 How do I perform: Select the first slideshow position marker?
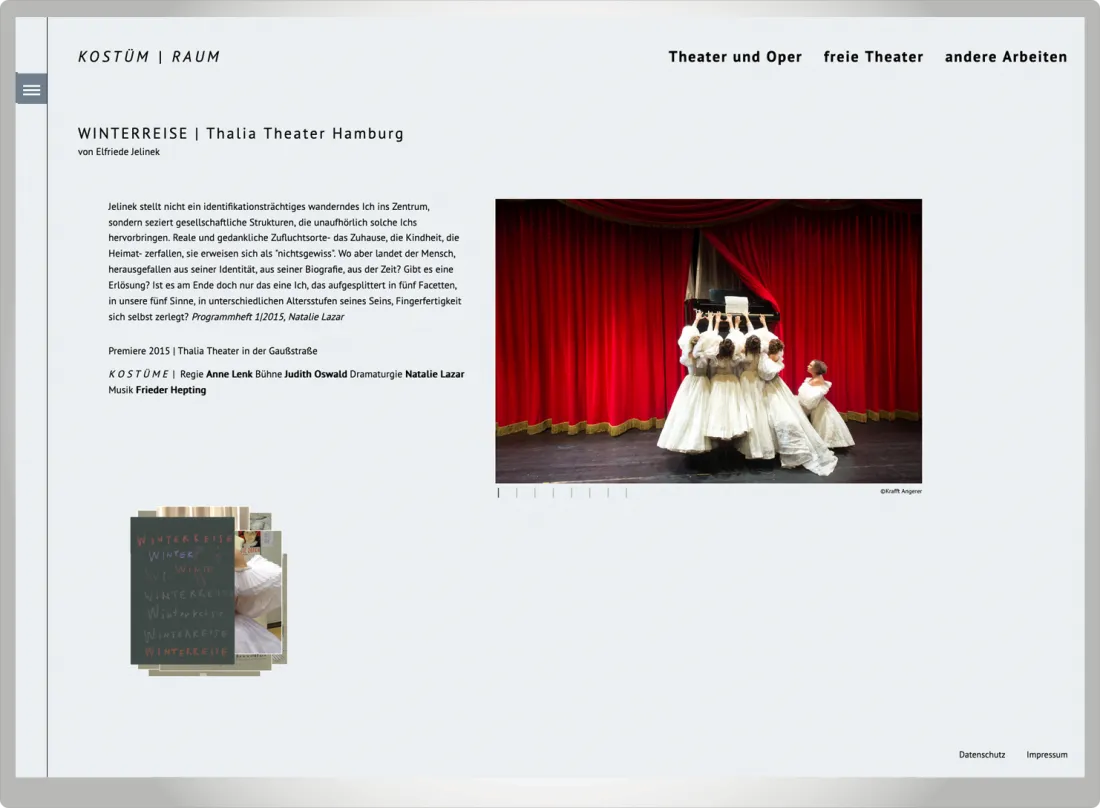pos(498,492)
